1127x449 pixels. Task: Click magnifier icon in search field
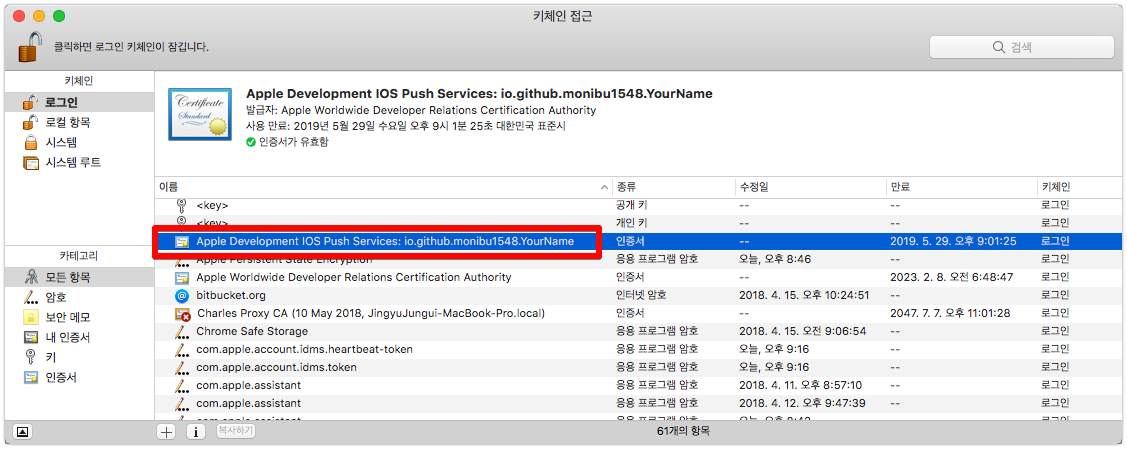coord(998,47)
